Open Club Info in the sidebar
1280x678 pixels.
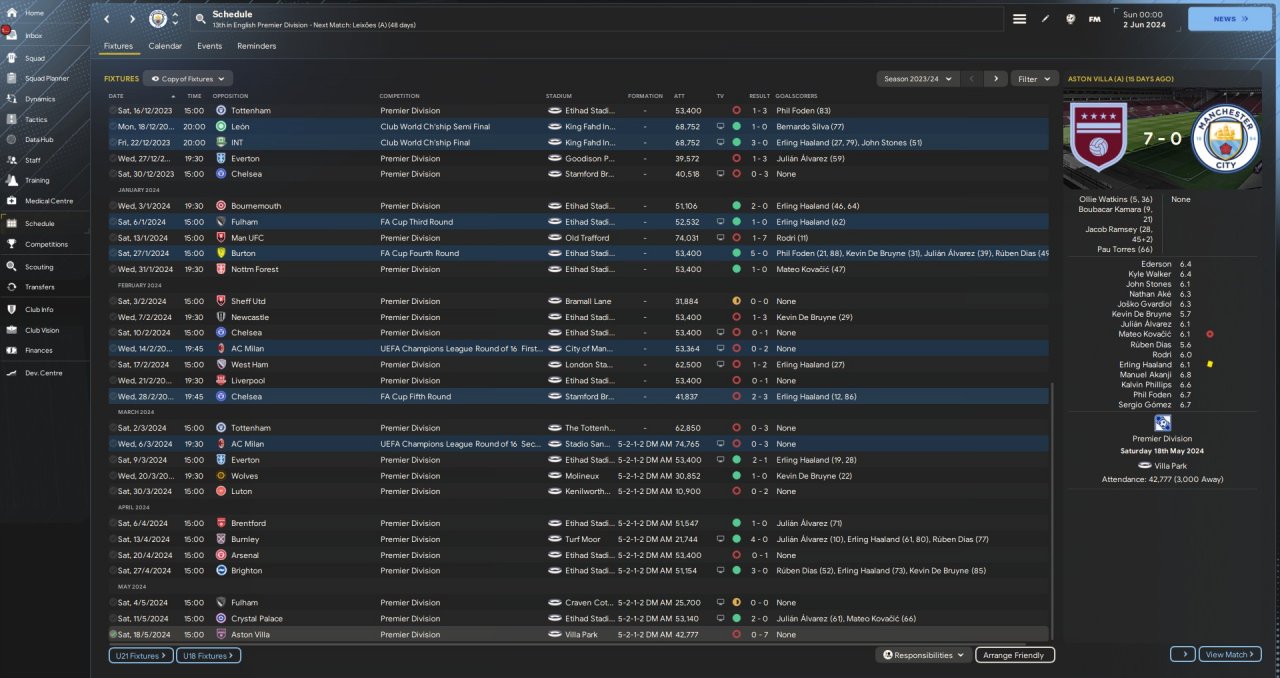[39, 310]
